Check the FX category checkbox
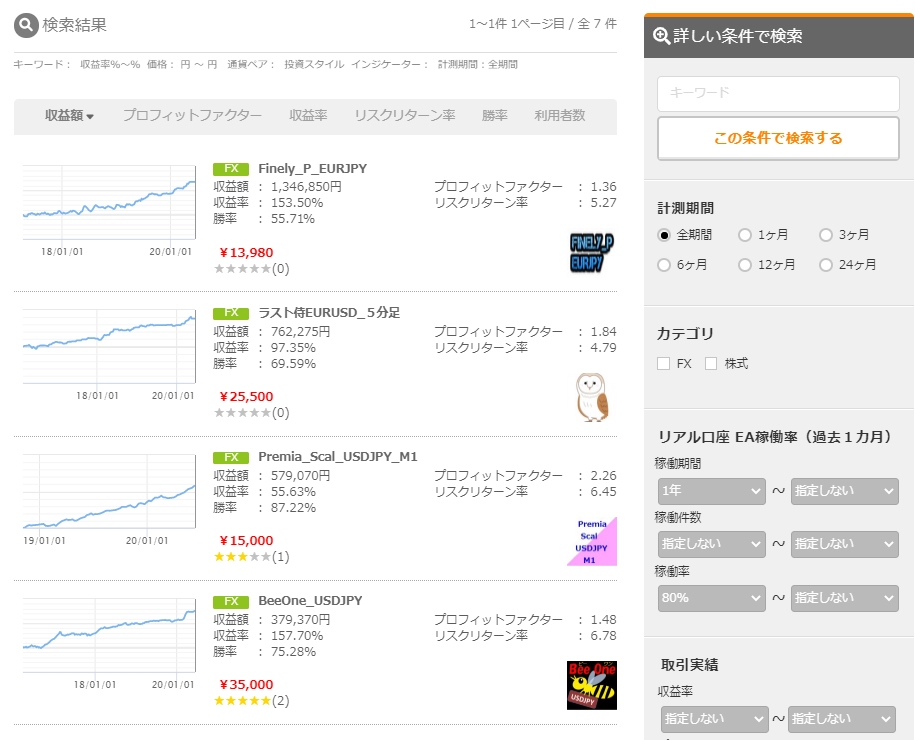 click(x=663, y=364)
